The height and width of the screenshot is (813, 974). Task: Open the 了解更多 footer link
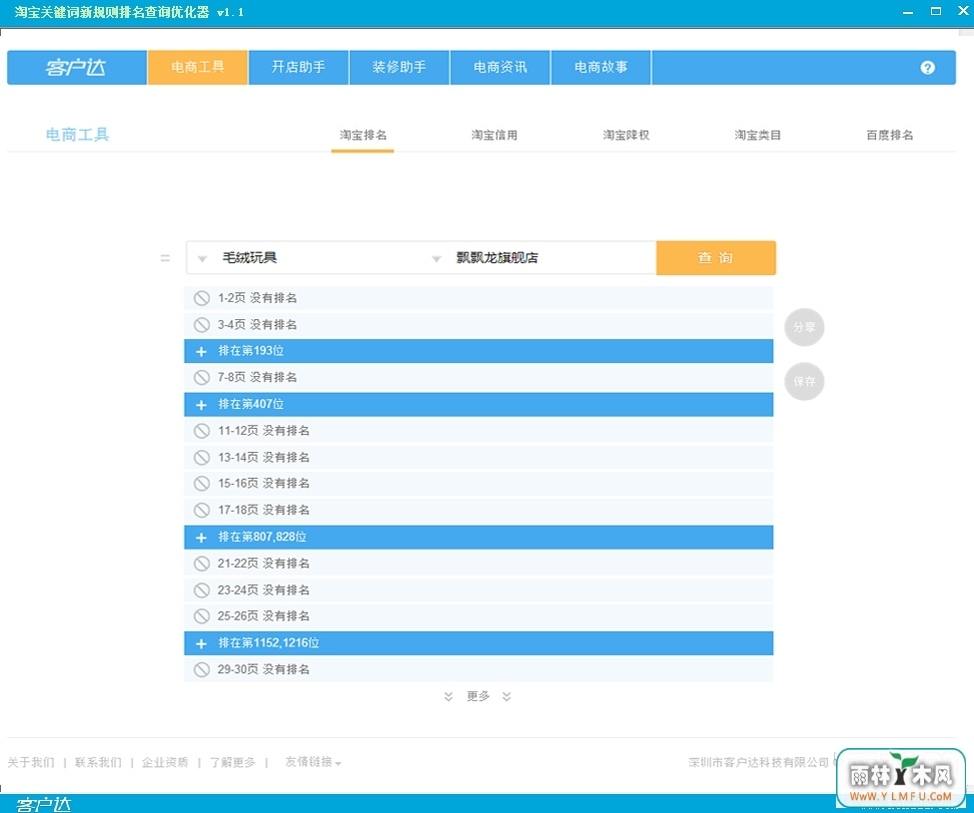pyautogui.click(x=232, y=762)
